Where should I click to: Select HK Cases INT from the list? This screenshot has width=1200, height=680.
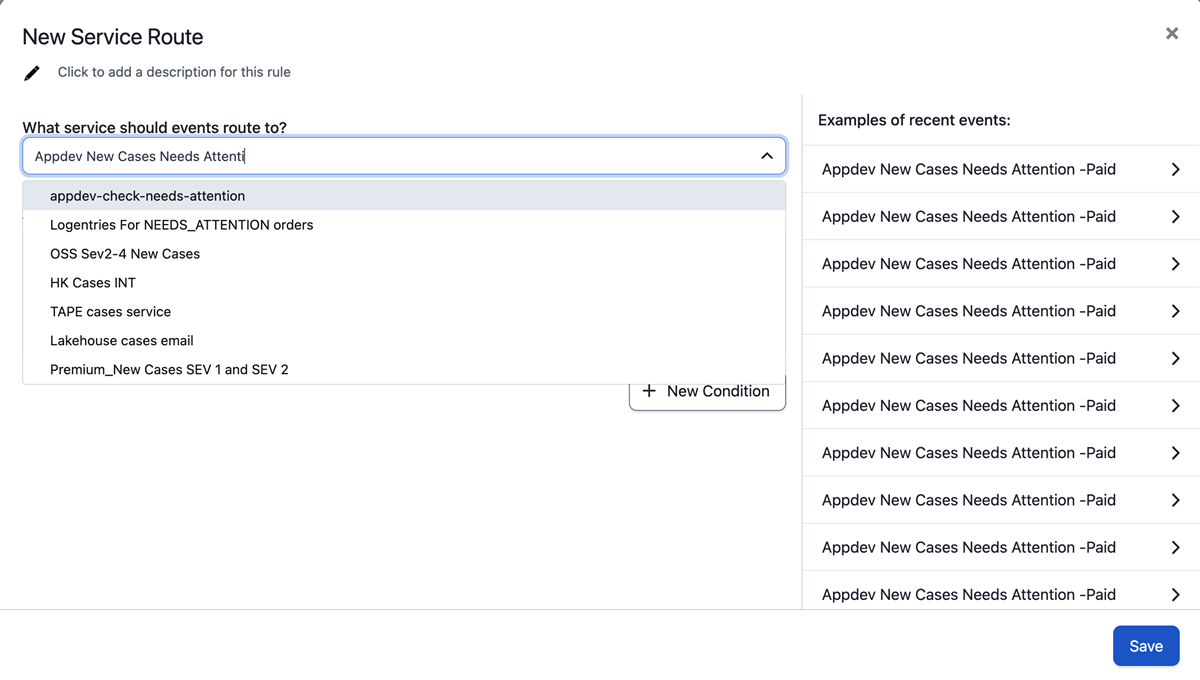[x=404, y=283]
